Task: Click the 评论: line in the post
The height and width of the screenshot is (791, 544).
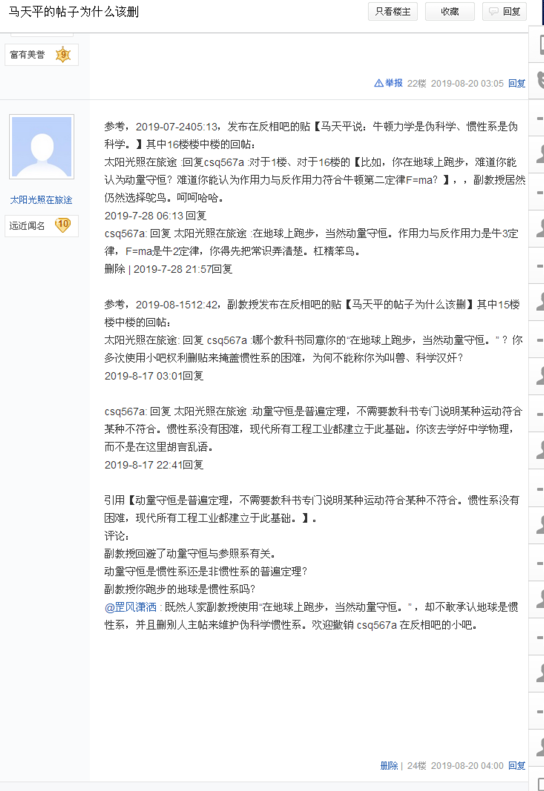Action: point(117,536)
